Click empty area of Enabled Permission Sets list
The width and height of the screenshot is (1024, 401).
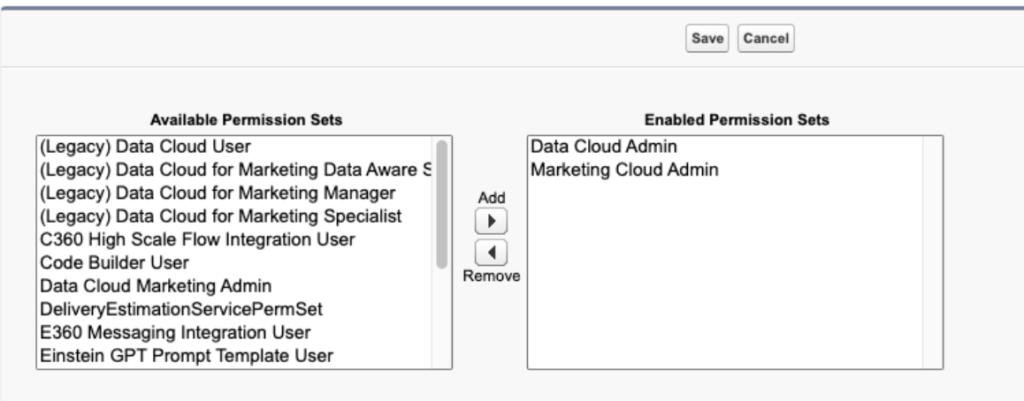[x=725, y=274]
